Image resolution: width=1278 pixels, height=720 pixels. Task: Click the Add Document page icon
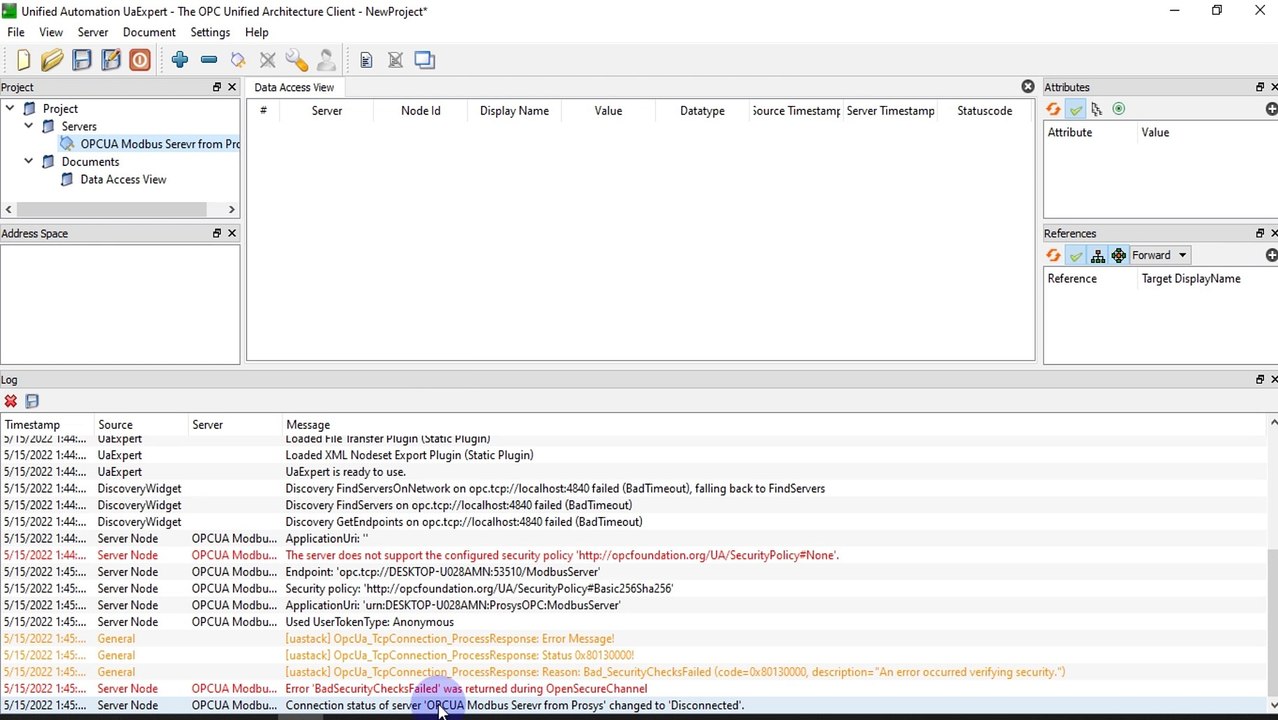(366, 60)
